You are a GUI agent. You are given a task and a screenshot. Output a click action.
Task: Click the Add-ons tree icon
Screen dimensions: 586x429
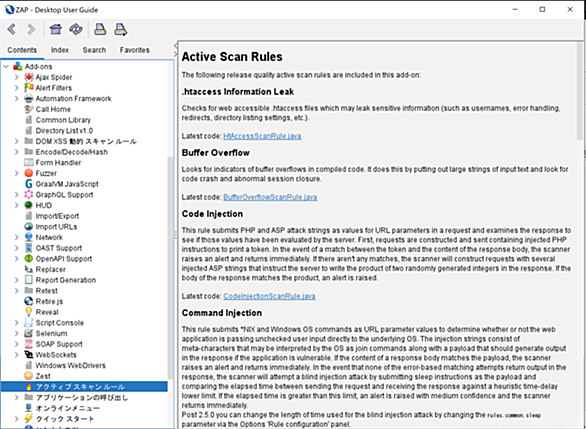(18, 67)
